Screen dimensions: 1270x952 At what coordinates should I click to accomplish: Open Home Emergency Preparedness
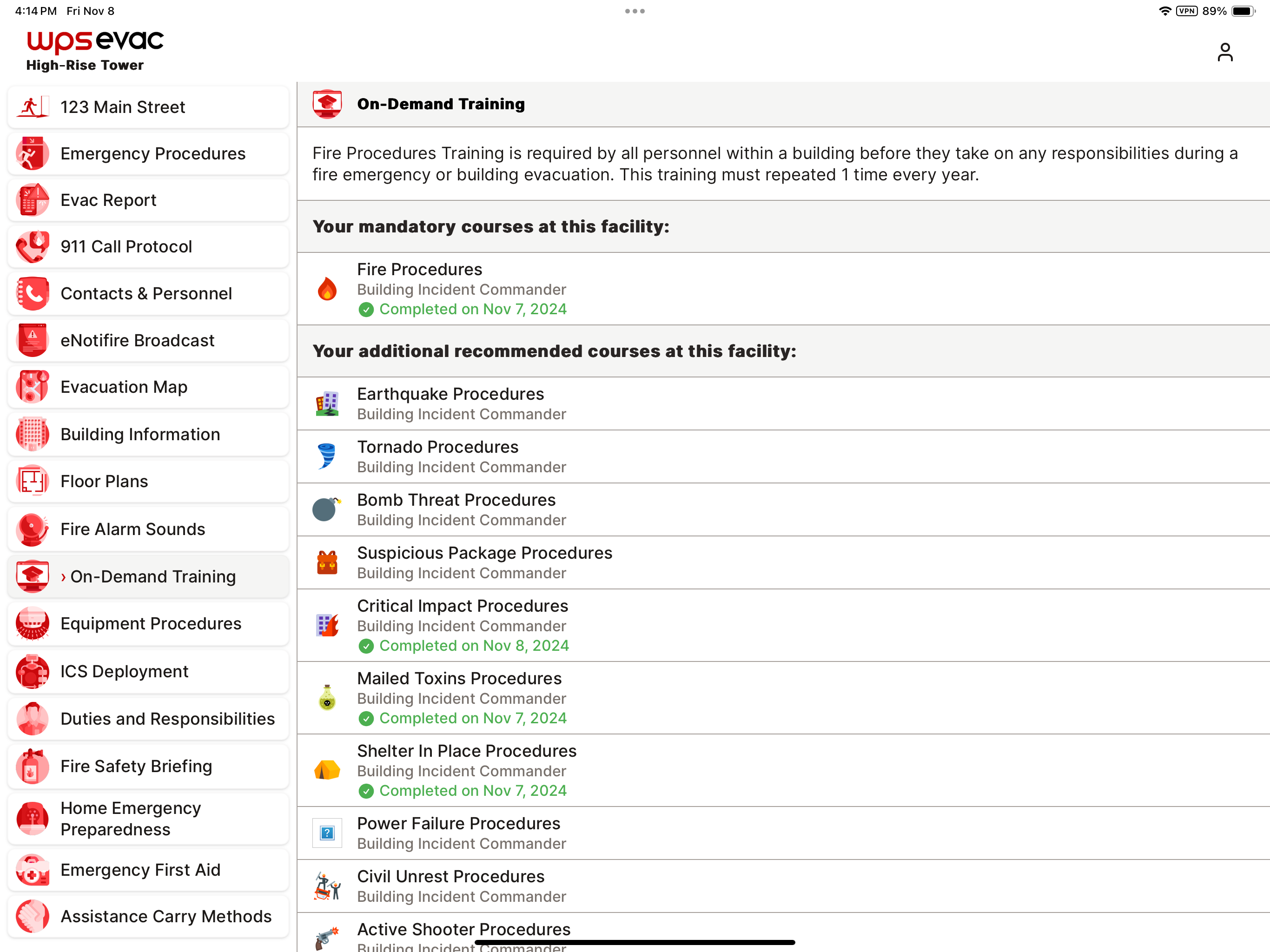coord(148,819)
